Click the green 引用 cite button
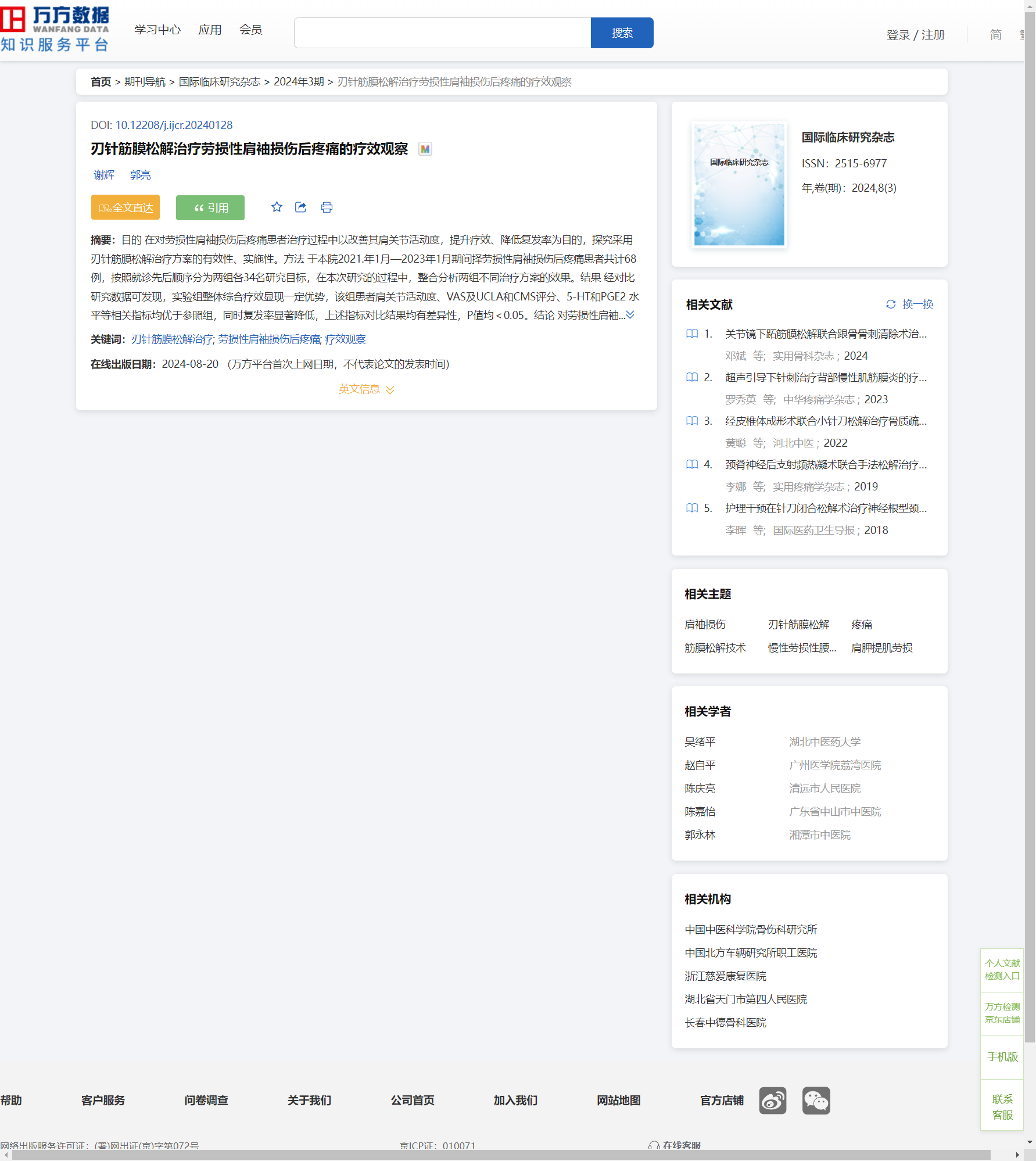This screenshot has width=1036, height=1161. [x=210, y=207]
